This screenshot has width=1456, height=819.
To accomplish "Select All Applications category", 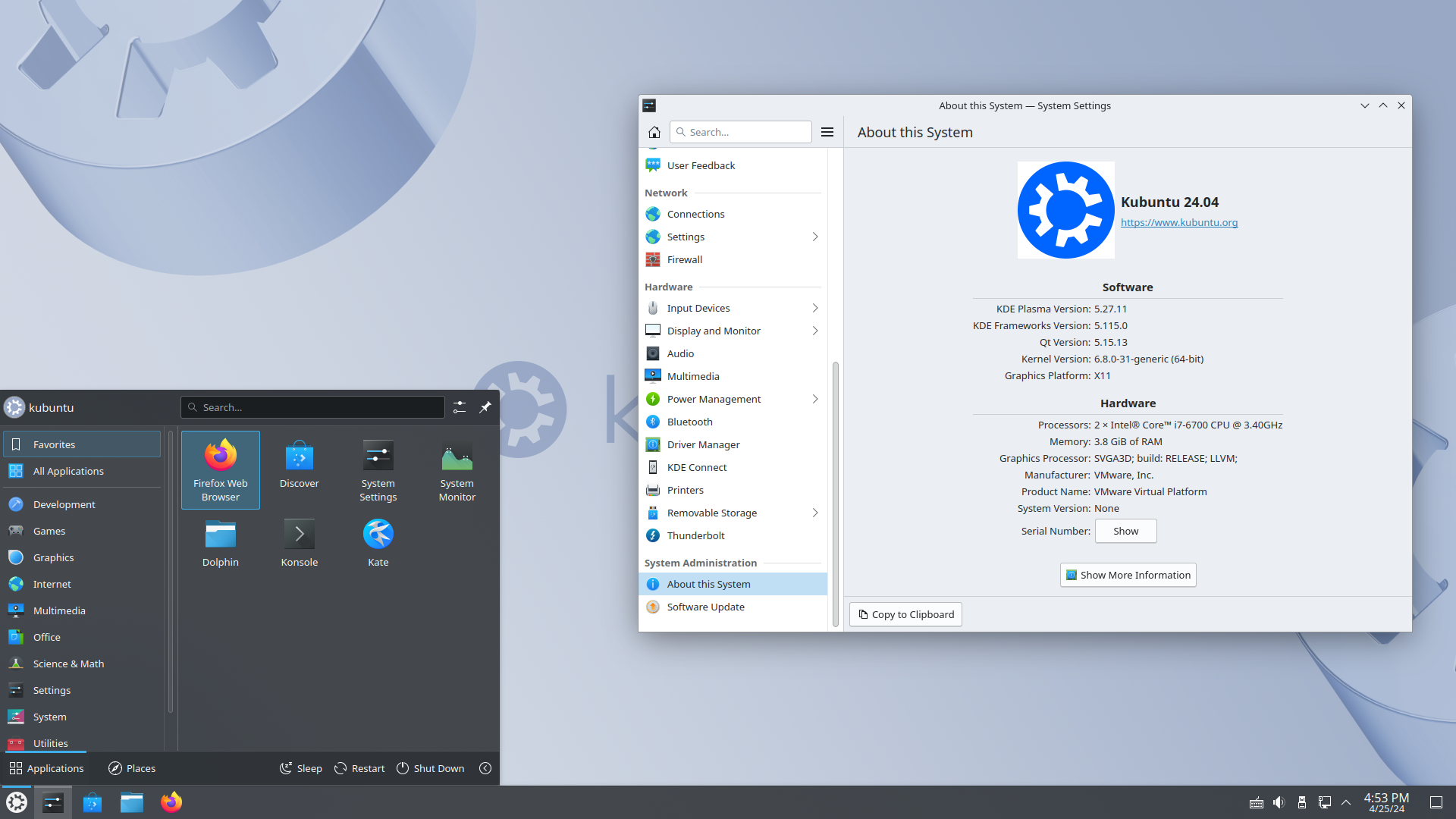I will pos(68,471).
